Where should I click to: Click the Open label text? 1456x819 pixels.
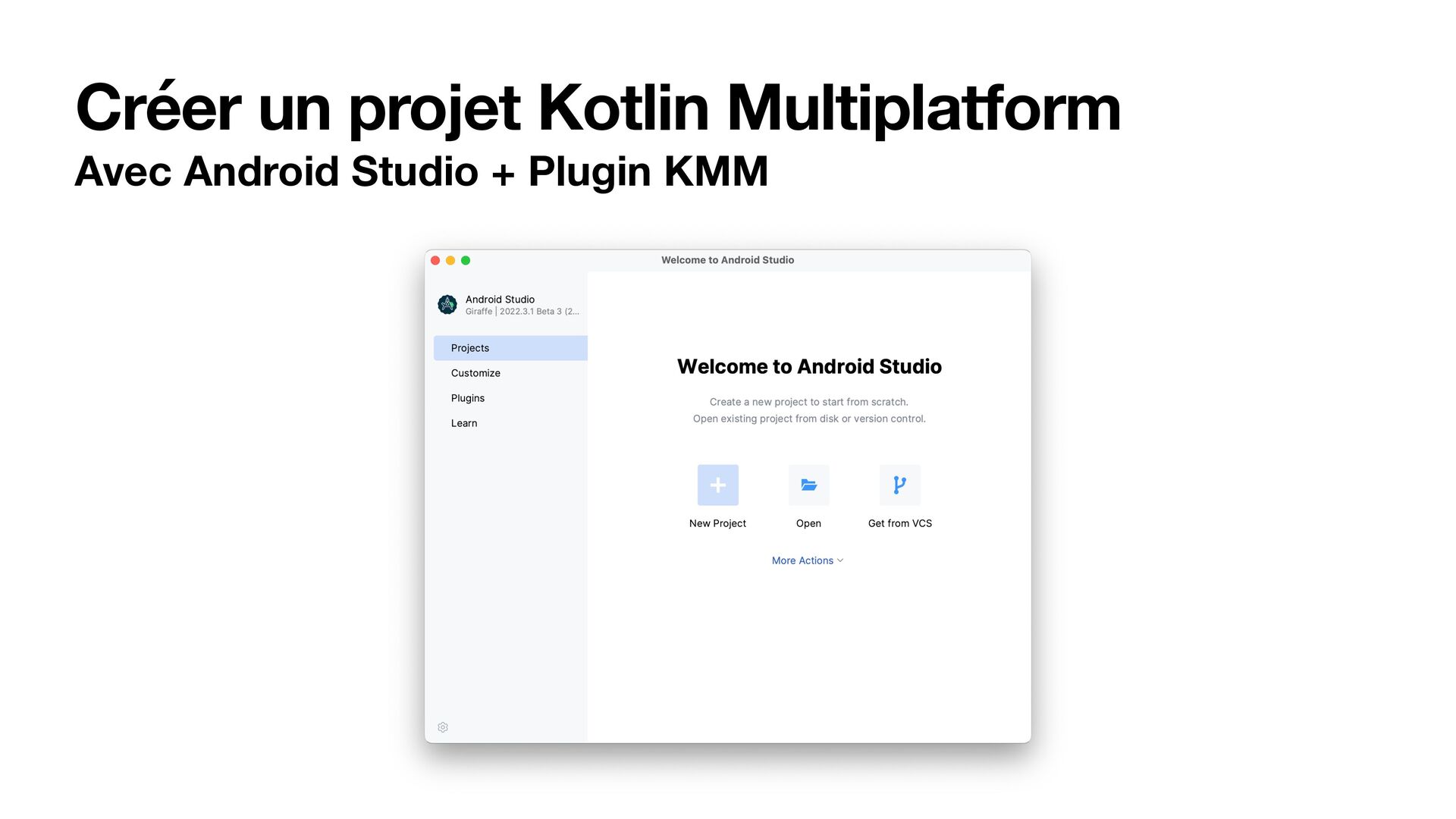tap(808, 523)
